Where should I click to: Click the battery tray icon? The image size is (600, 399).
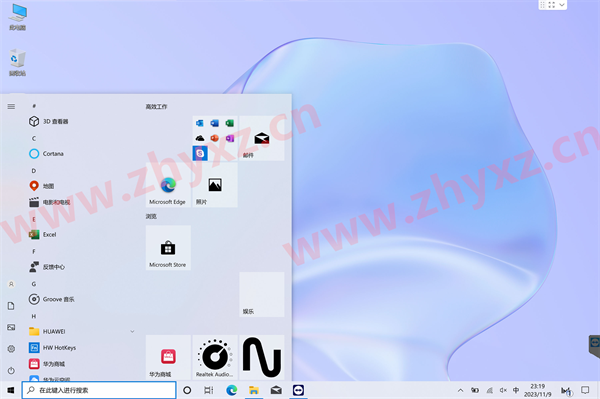(475, 390)
